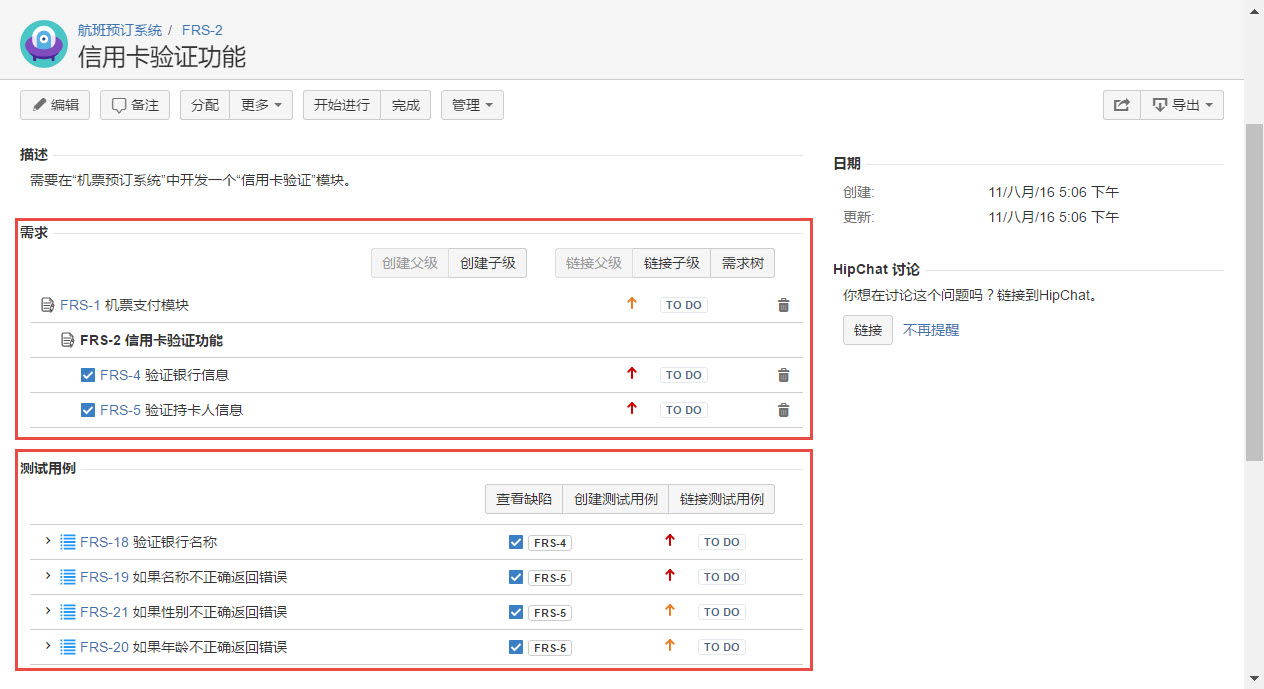
Task: Expand the FRS-18 验证银行名称 test case row
Action: point(47,541)
